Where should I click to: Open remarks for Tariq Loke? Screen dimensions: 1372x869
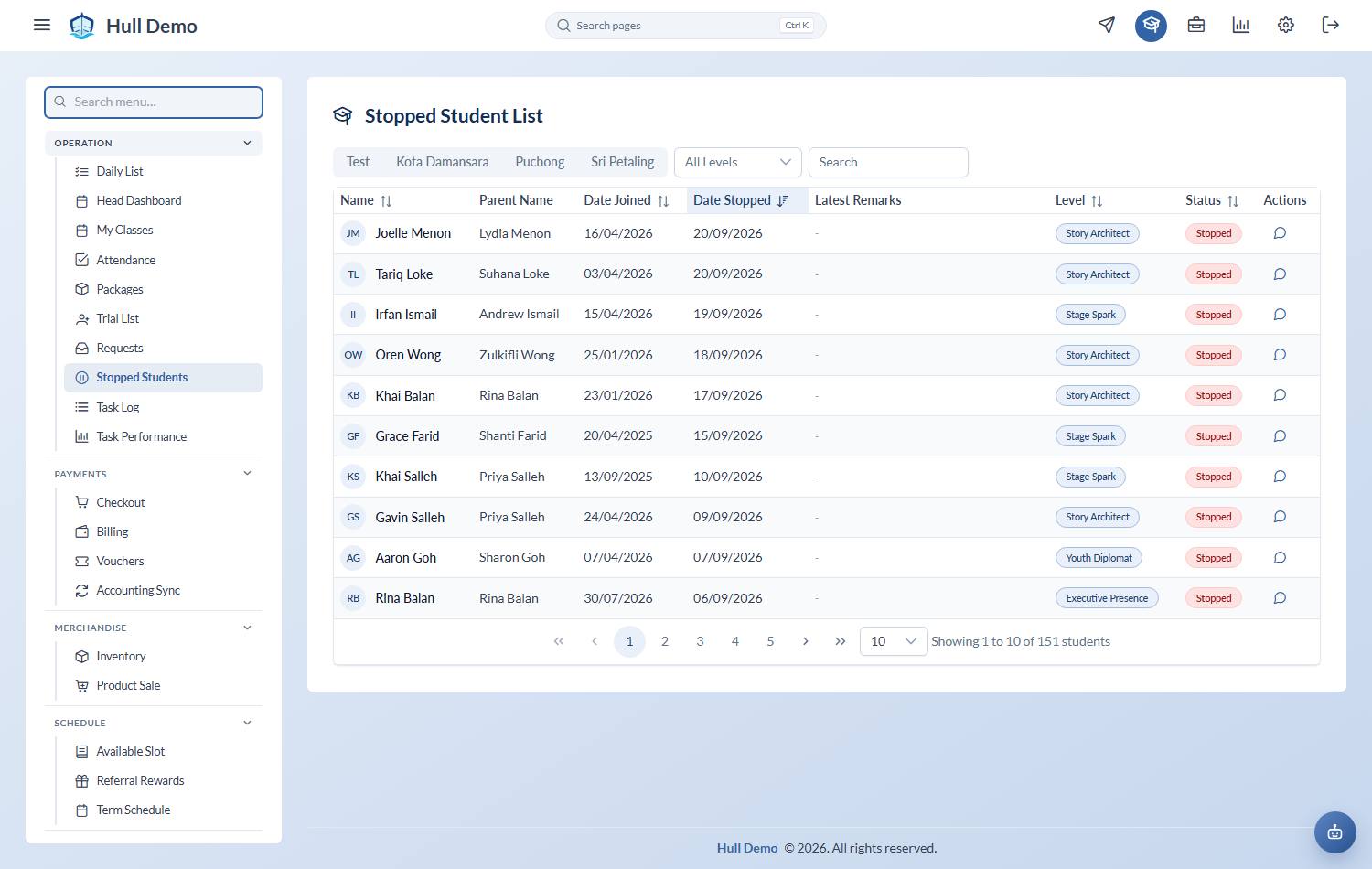point(1280,274)
